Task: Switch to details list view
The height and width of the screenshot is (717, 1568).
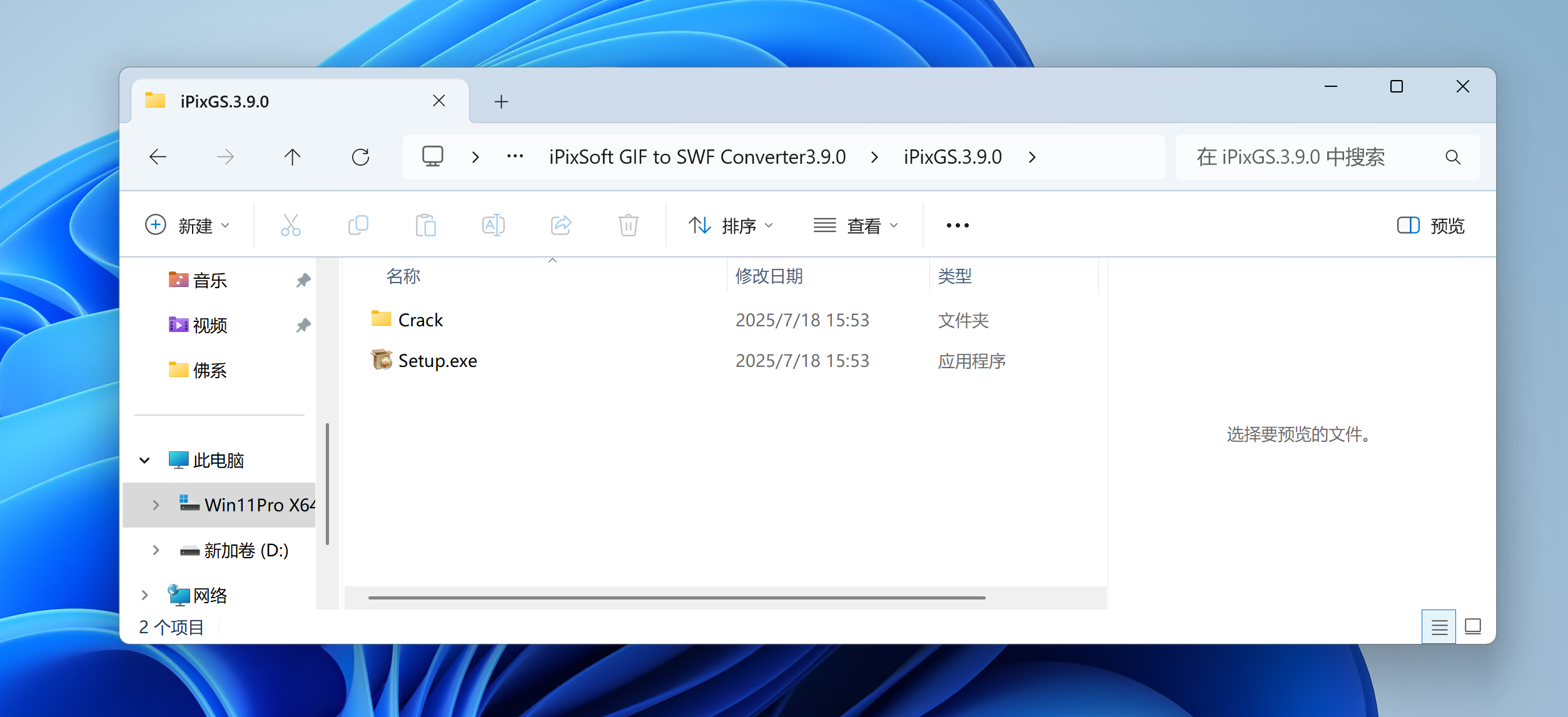Action: 1439,626
